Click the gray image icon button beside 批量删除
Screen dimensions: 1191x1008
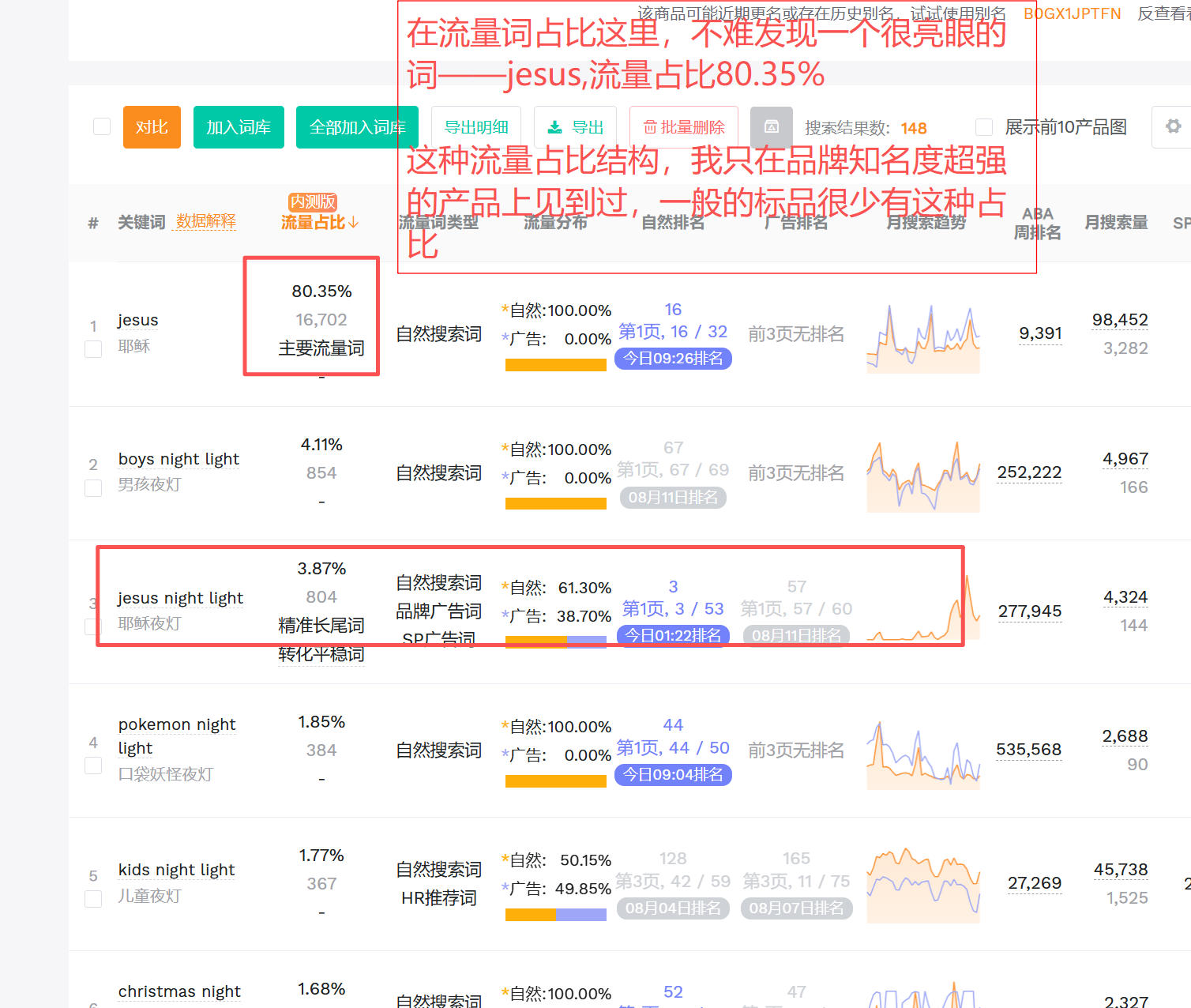tap(772, 127)
